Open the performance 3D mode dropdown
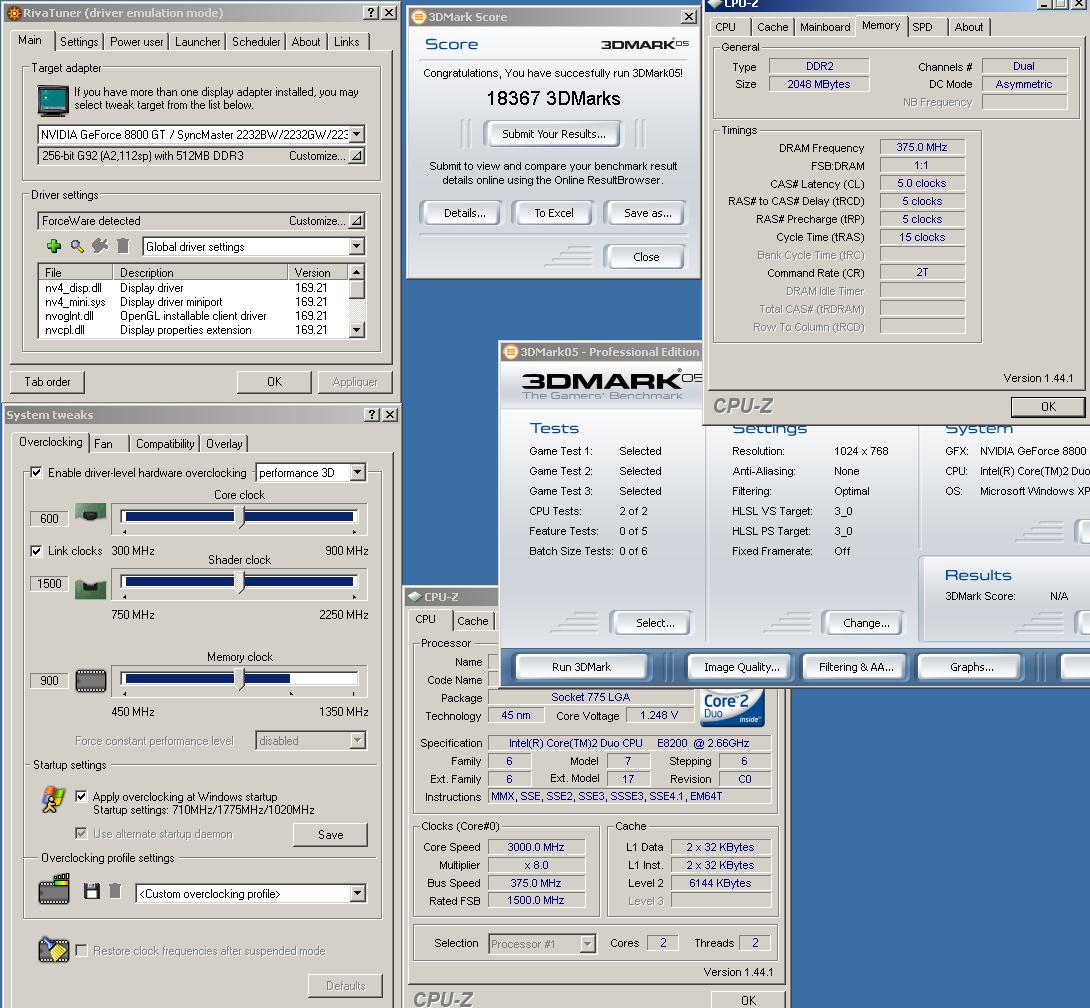 (357, 473)
